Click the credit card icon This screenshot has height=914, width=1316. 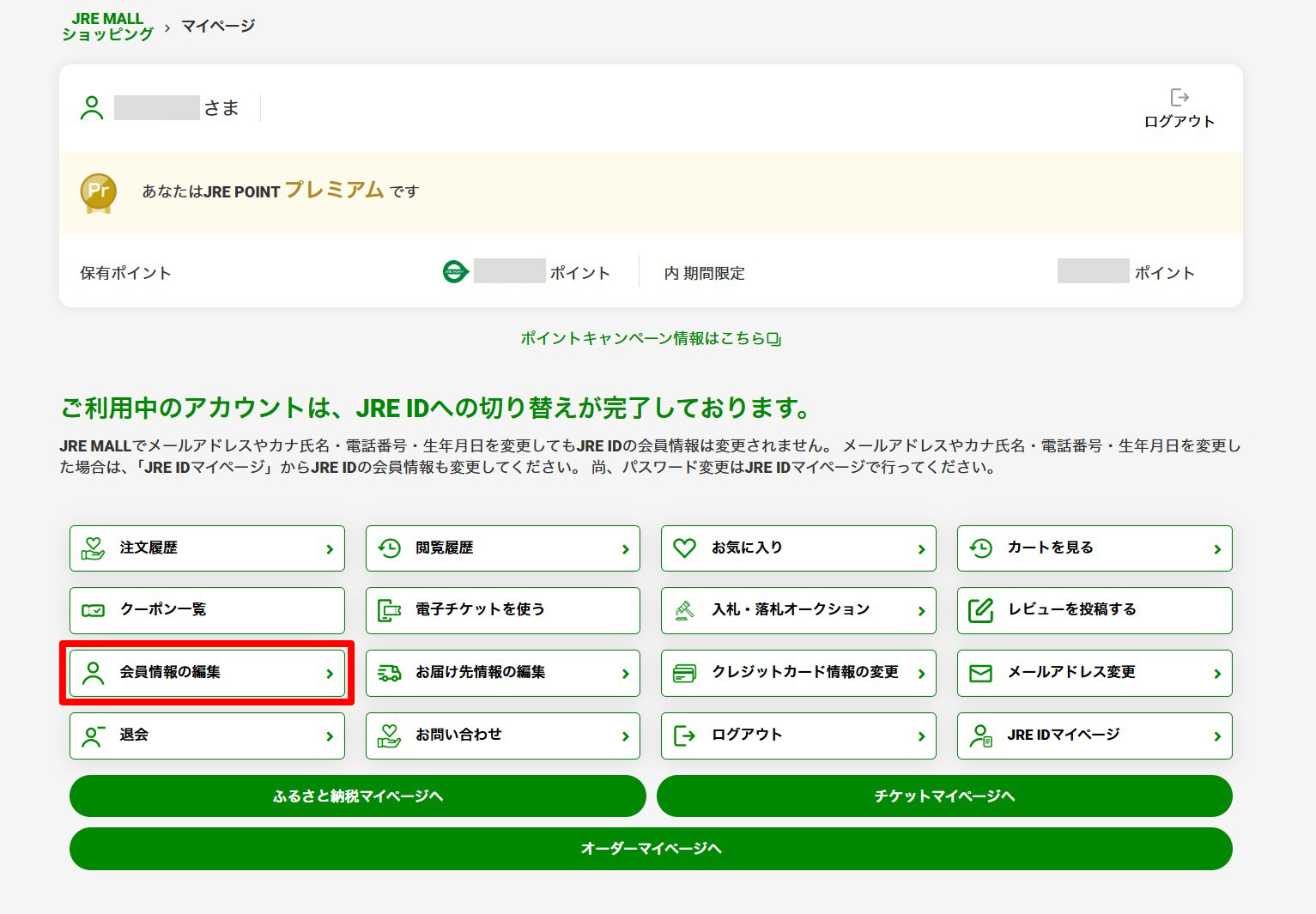pos(684,673)
